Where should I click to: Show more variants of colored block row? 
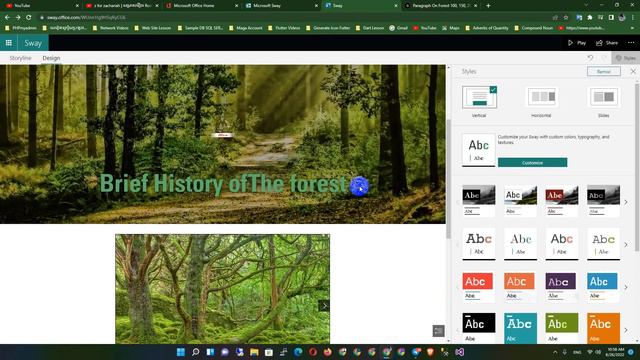pos(626,287)
